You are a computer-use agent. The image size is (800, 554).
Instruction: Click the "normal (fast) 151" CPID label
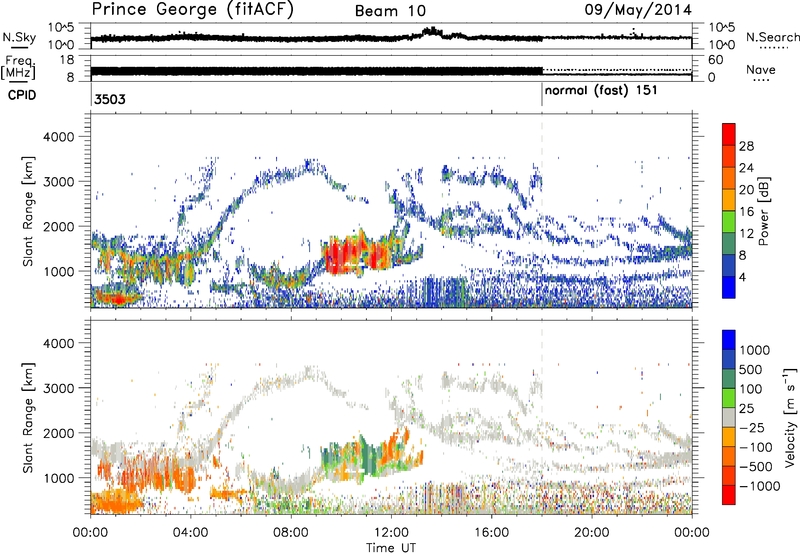(601, 91)
